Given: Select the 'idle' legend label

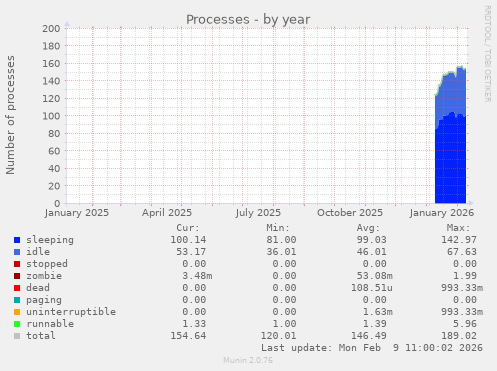Looking at the screenshot, I should coord(38,252).
